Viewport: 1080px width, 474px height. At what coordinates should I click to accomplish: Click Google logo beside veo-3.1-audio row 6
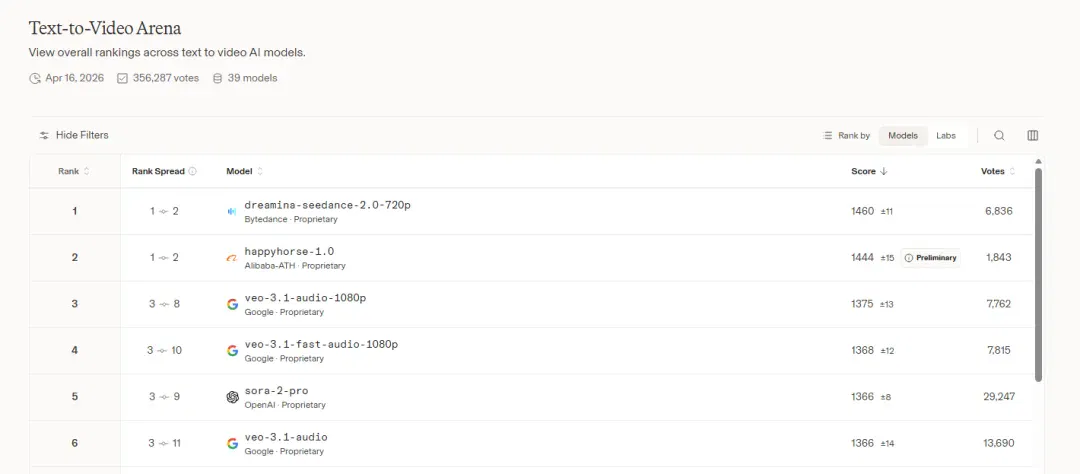click(232, 443)
